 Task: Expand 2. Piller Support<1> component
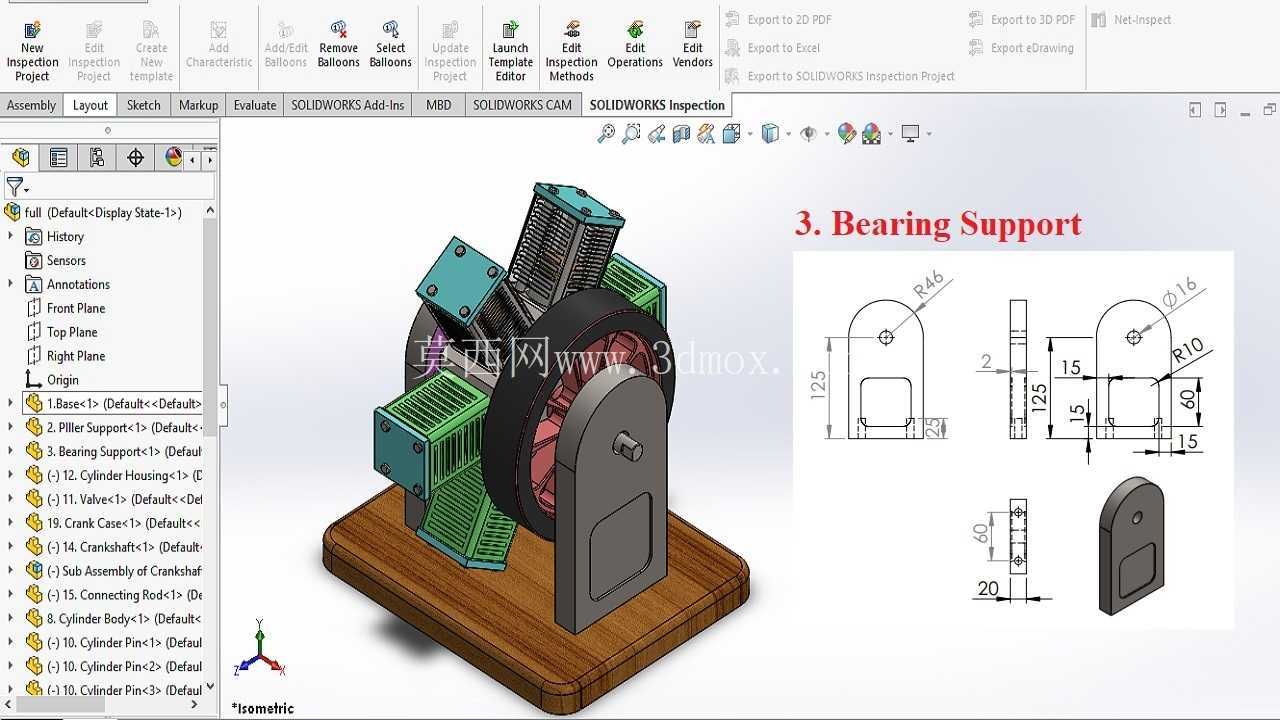click(11, 427)
